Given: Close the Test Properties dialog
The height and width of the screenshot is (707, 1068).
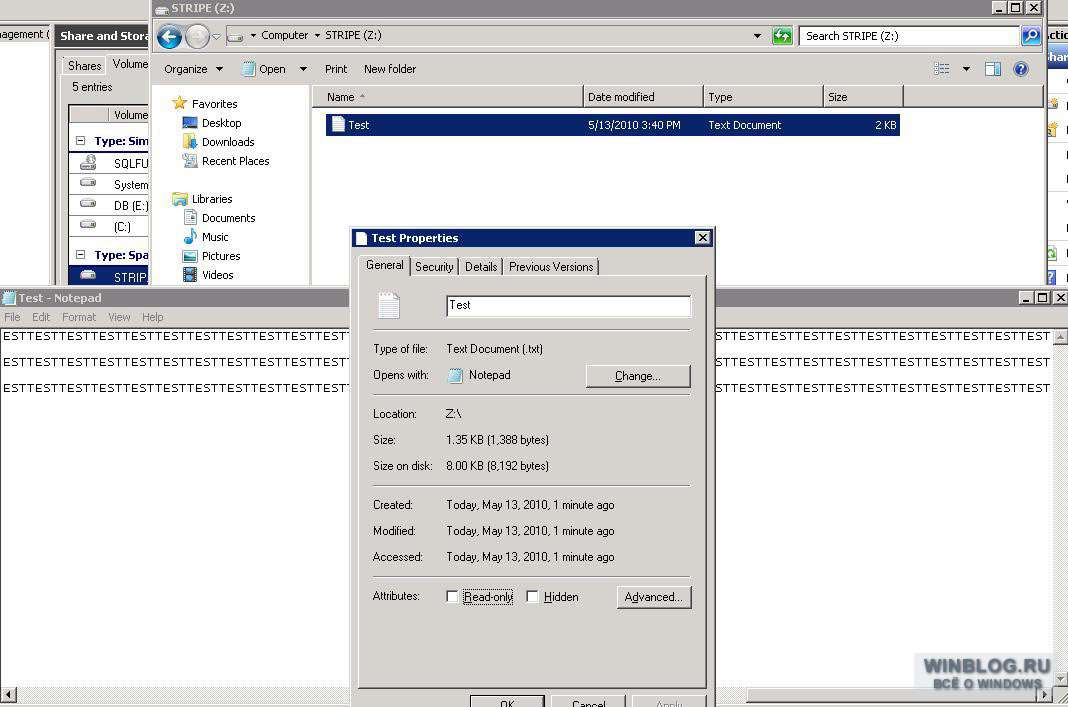Looking at the screenshot, I should point(702,238).
